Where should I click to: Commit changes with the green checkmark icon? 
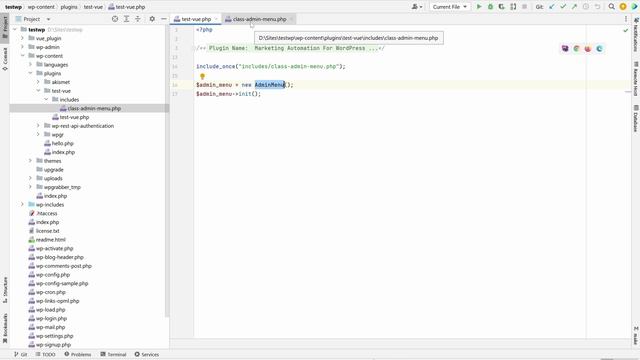(x=563, y=7)
